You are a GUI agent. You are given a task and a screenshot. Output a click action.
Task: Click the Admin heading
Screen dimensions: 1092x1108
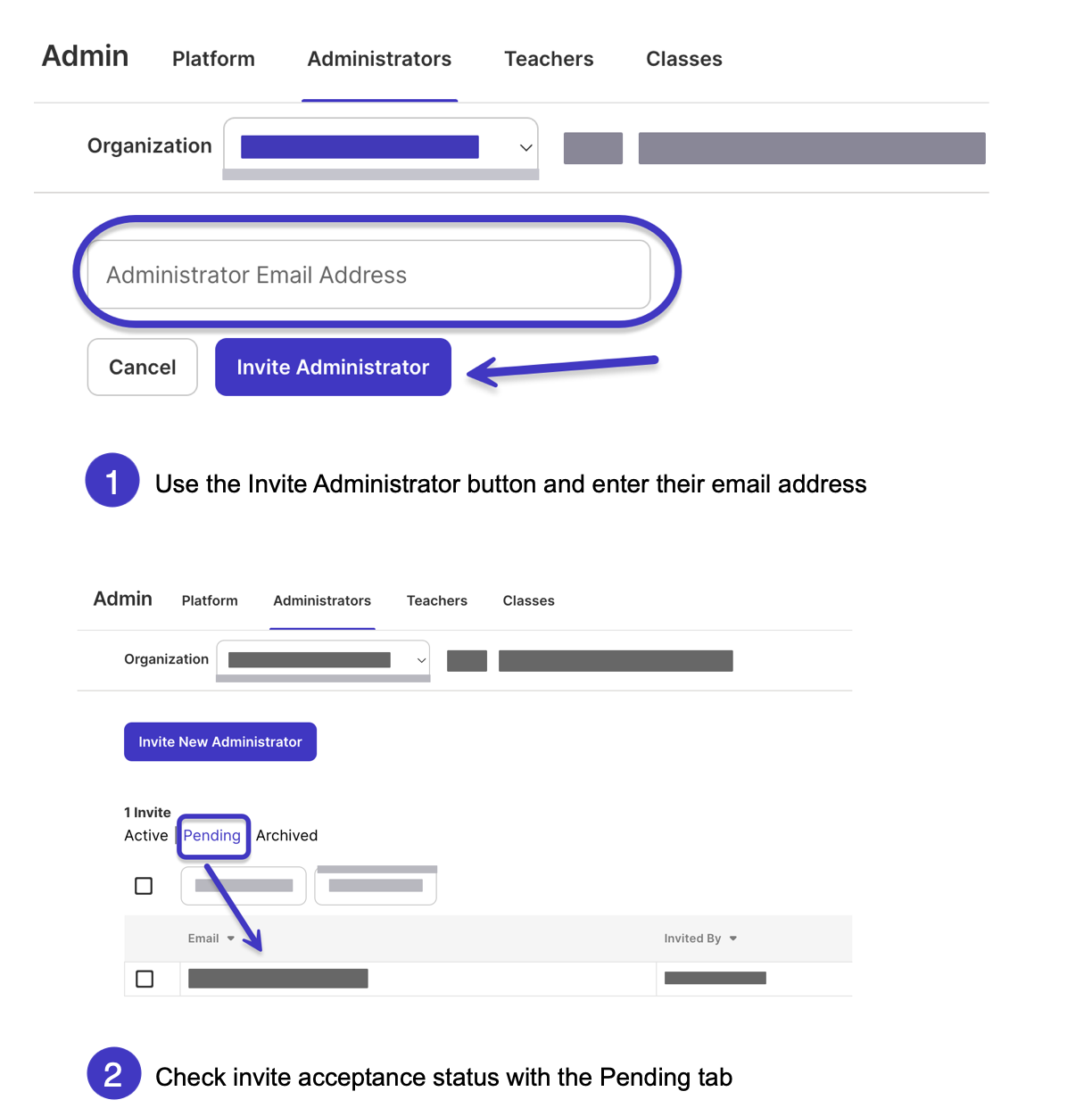pyautogui.click(x=84, y=55)
